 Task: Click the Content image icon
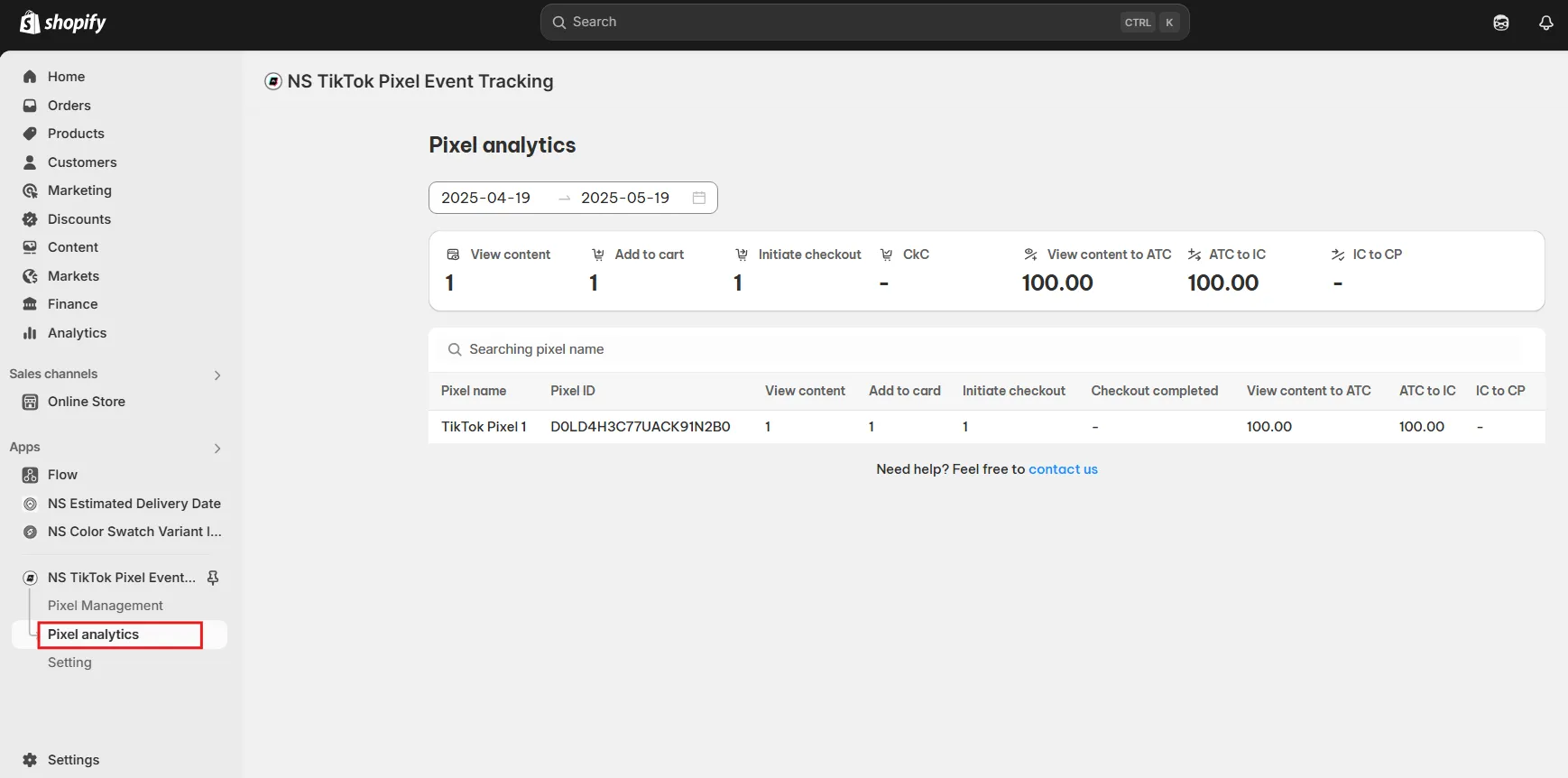pyautogui.click(x=30, y=247)
